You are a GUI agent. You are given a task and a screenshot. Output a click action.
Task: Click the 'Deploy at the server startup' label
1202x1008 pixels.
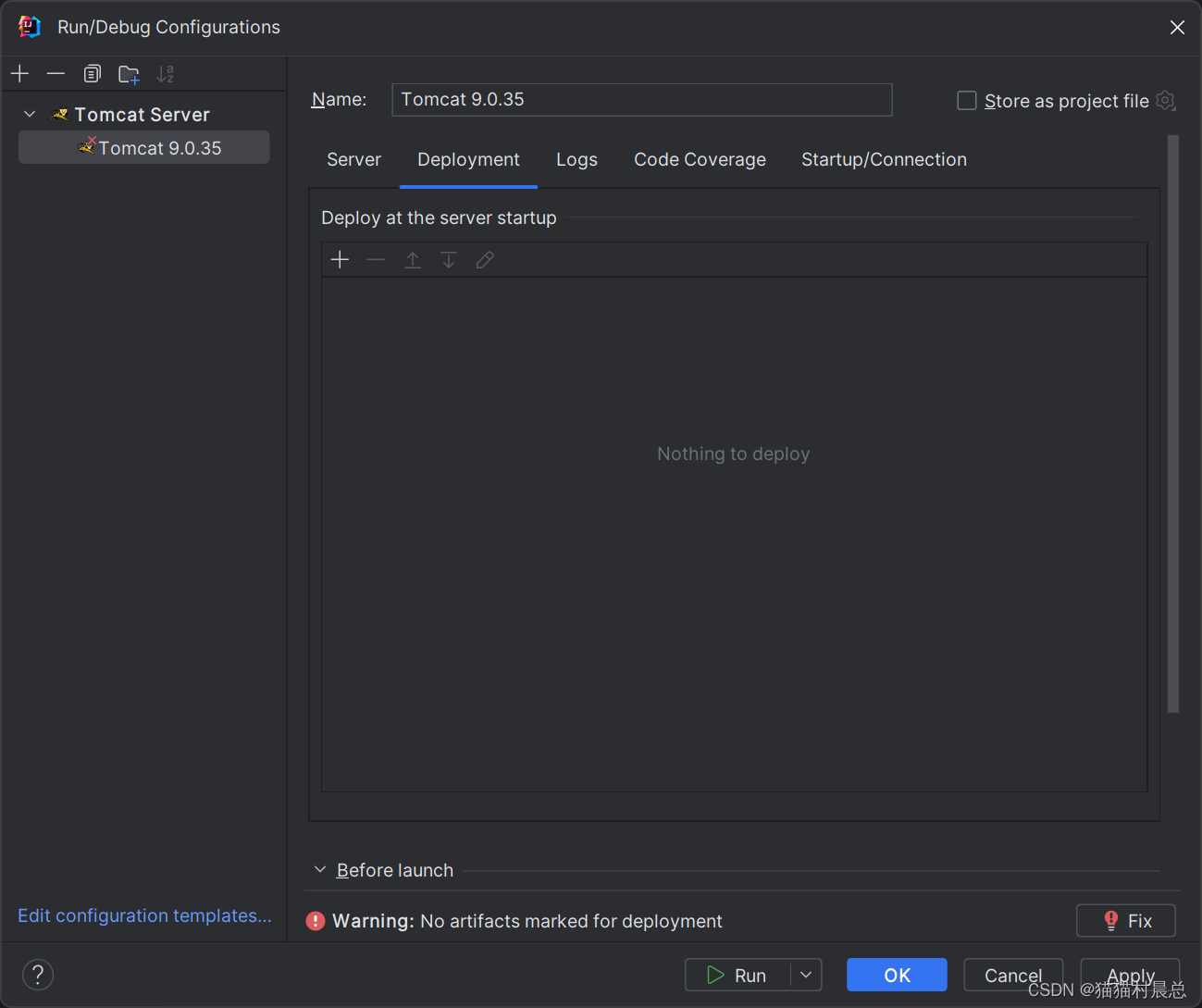coord(439,218)
